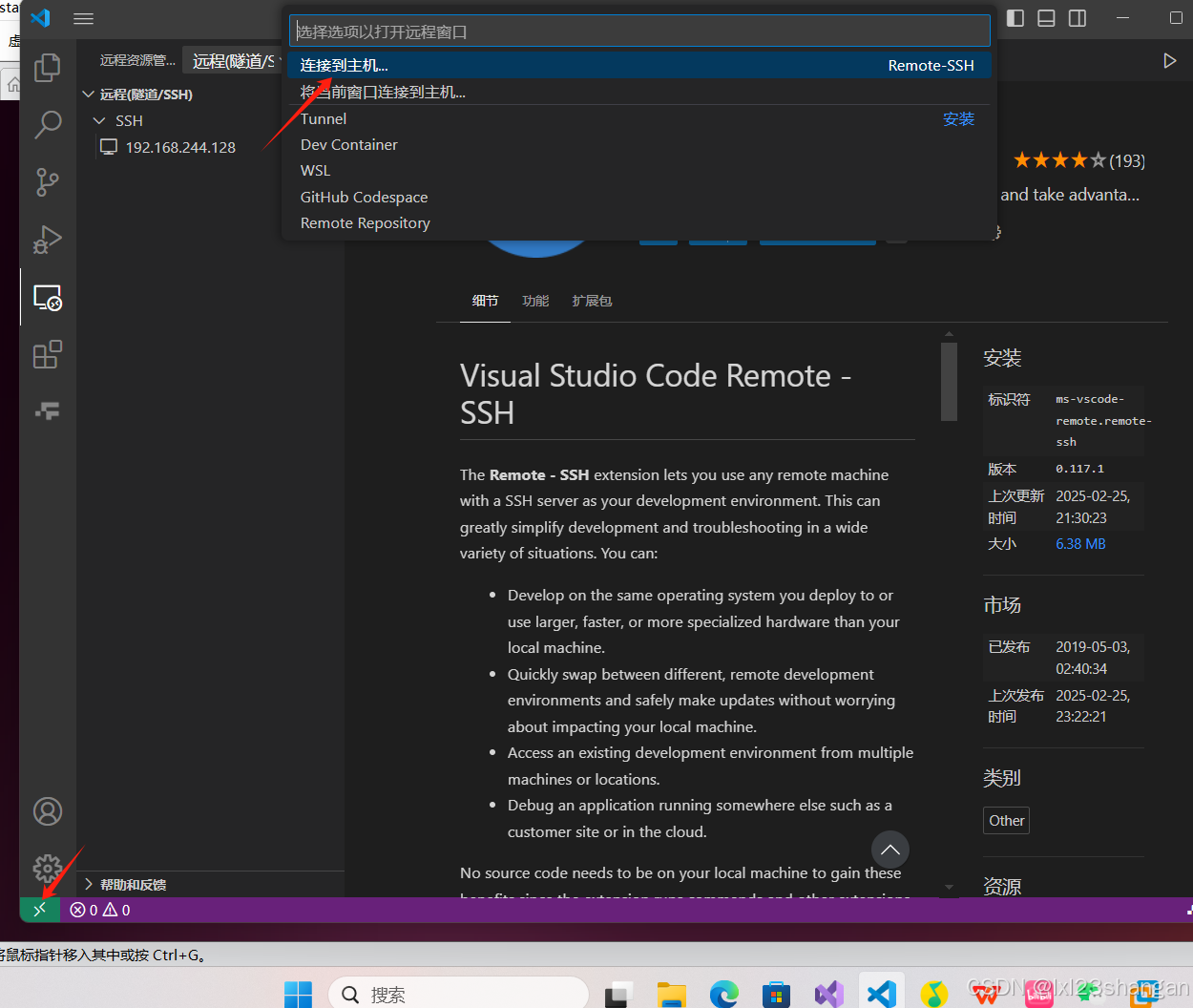The image size is (1193, 1008).
Task: Open the Run and Debug view
Action: [x=48, y=239]
